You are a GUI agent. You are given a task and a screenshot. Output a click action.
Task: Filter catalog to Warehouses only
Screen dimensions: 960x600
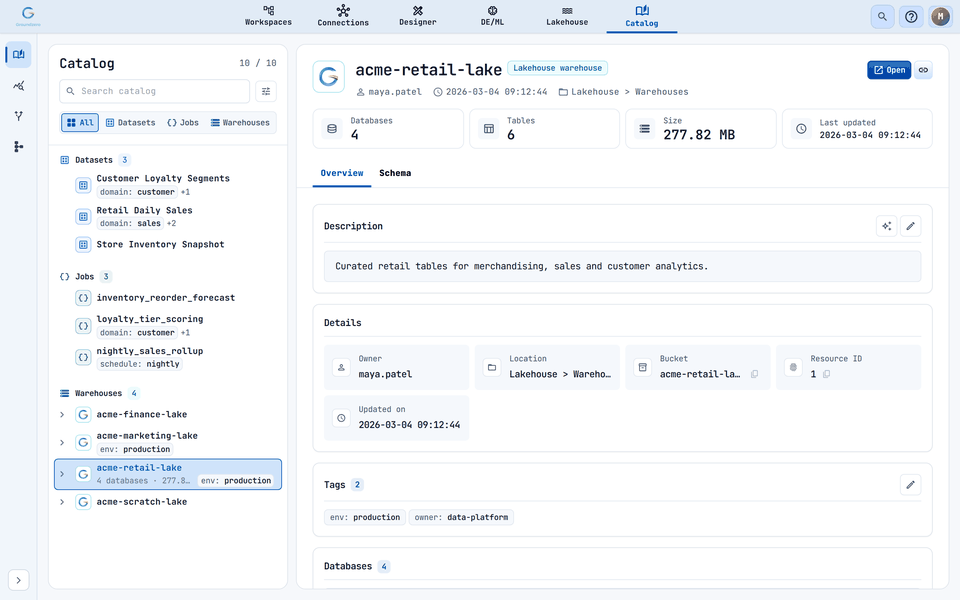tap(240, 122)
